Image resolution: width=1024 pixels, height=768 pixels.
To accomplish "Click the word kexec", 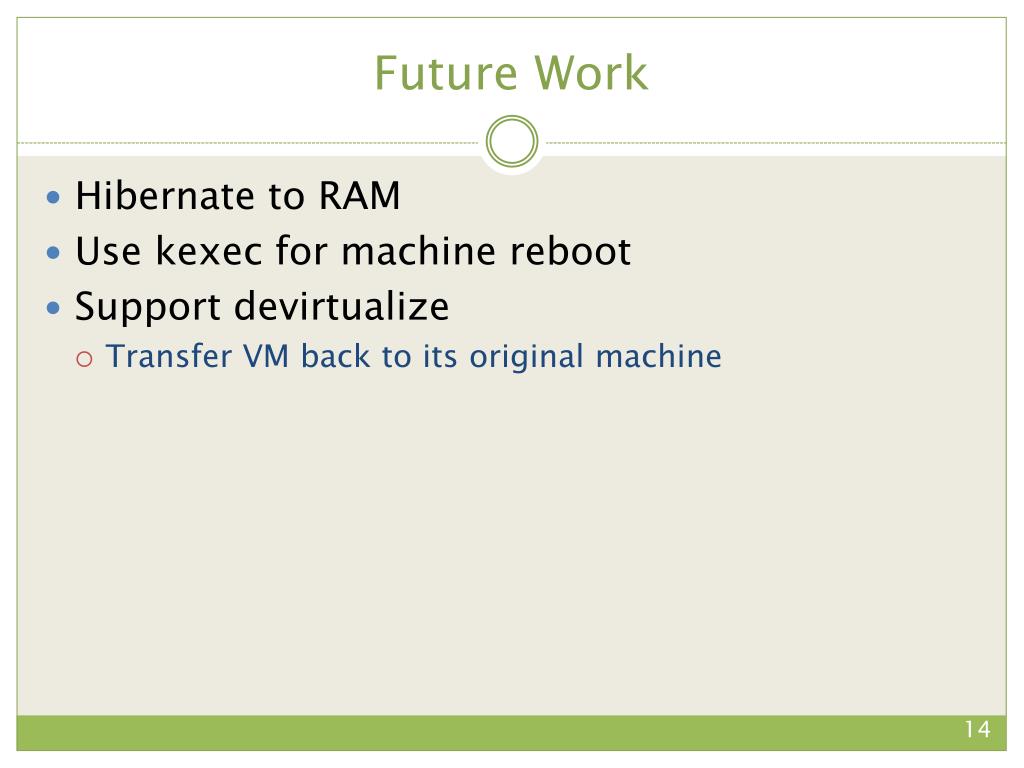I will tap(208, 251).
